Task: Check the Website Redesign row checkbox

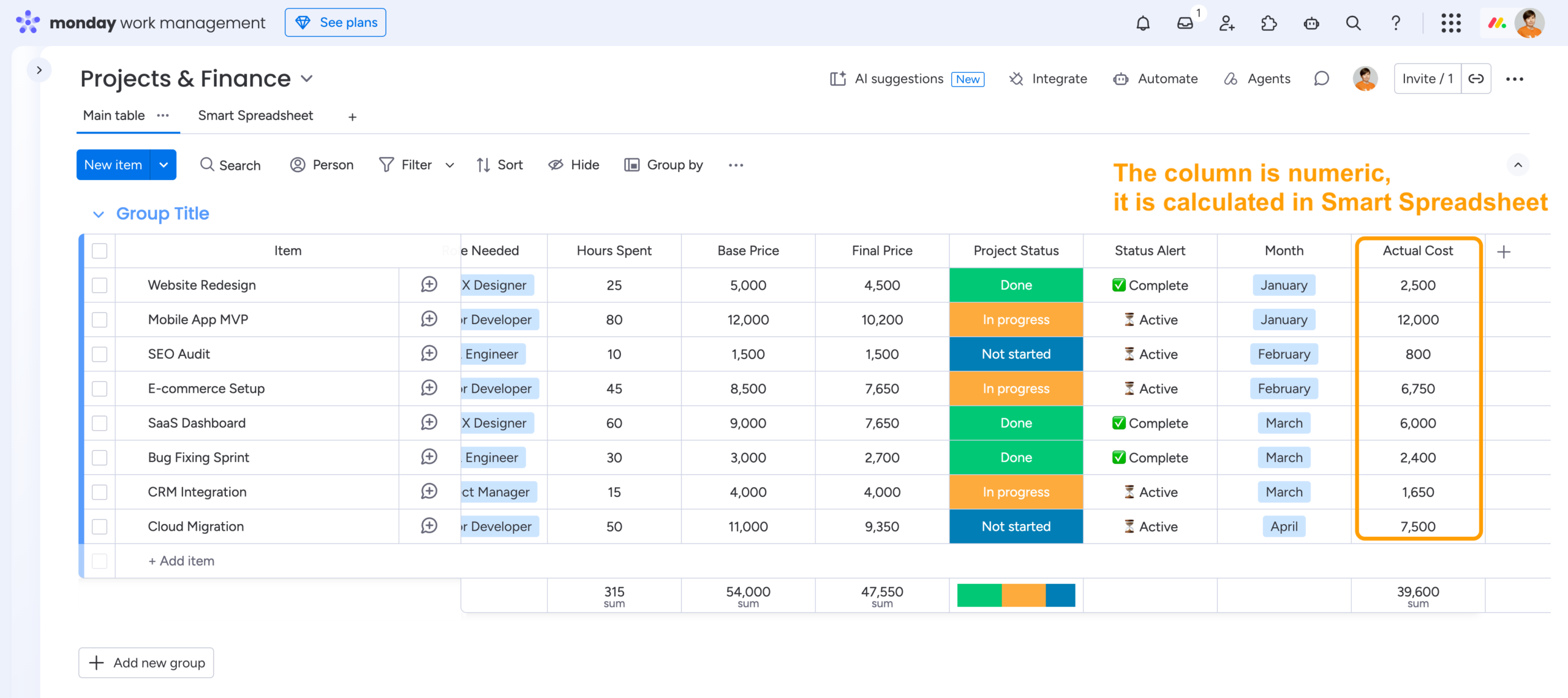Action: [99, 285]
